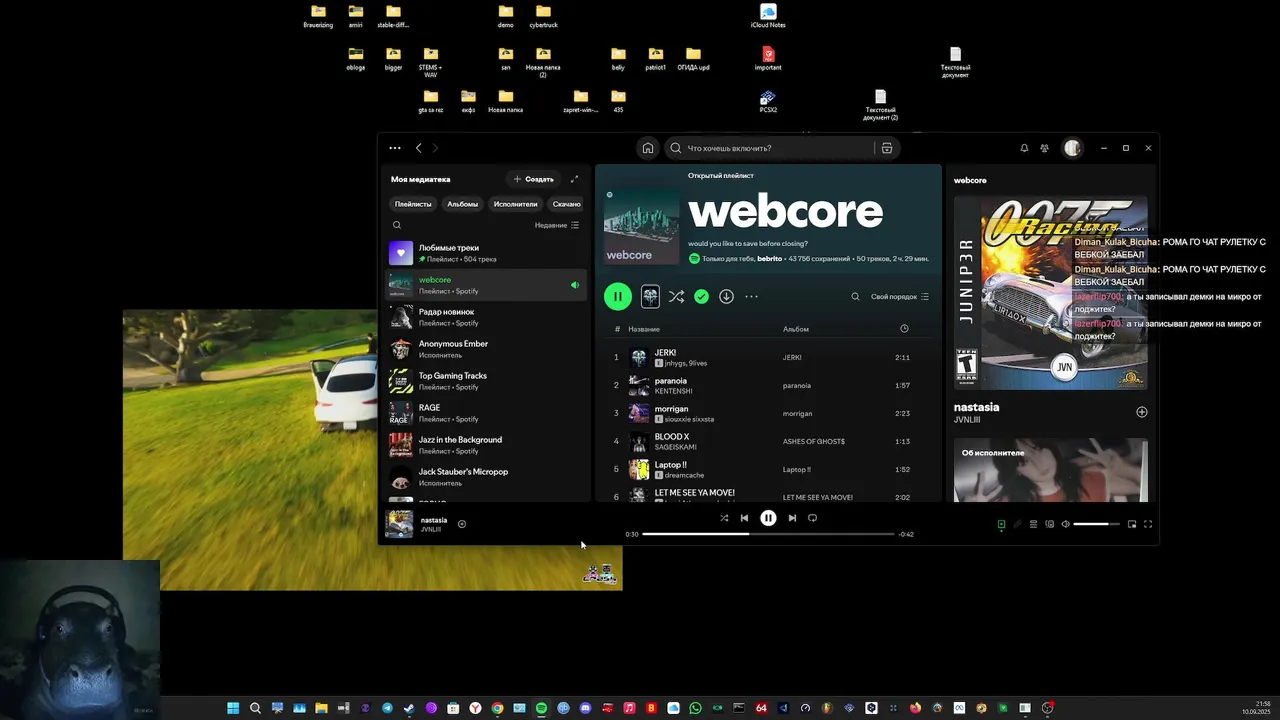Click the 'Создать' button

tap(534, 179)
